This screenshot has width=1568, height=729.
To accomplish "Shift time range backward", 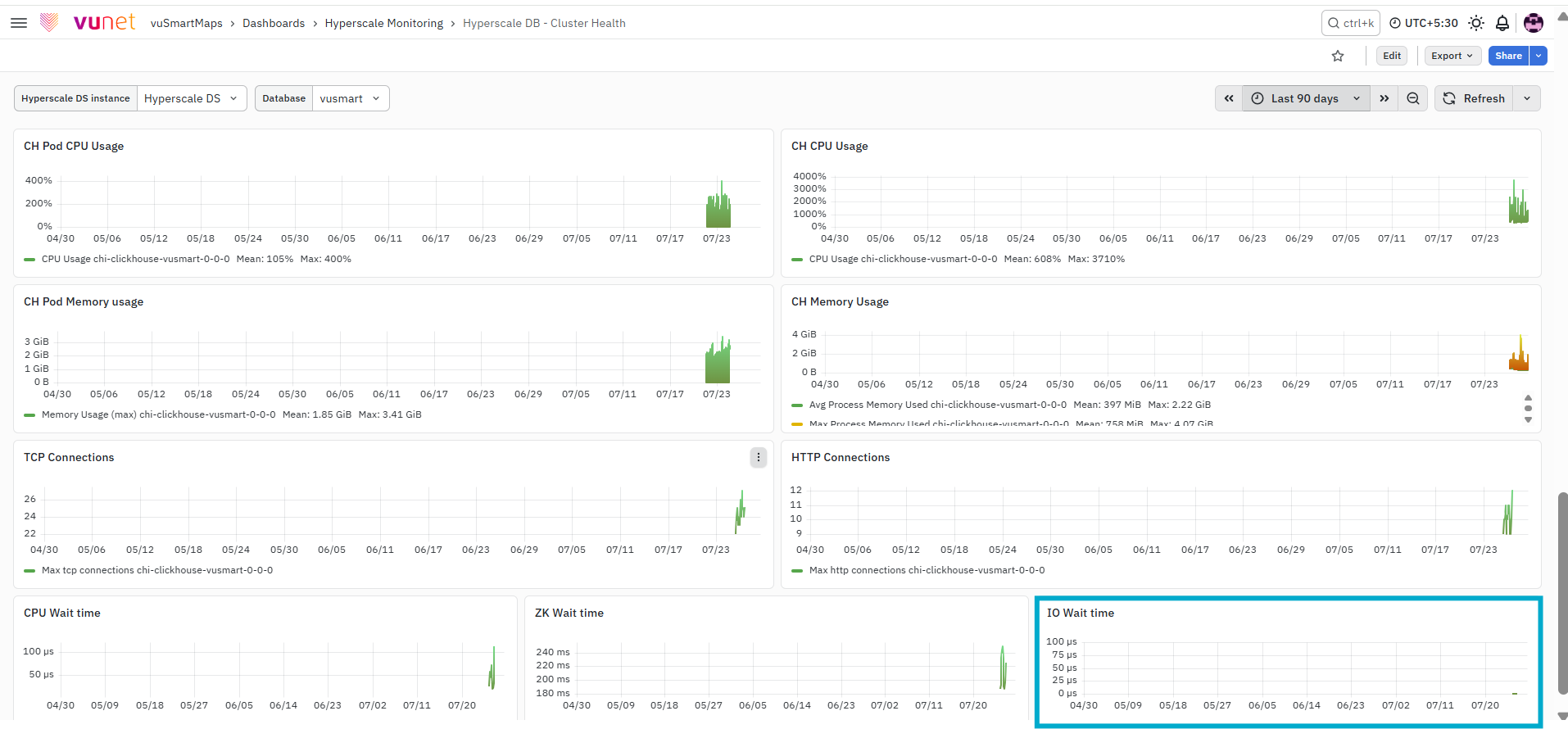I will click(1229, 98).
